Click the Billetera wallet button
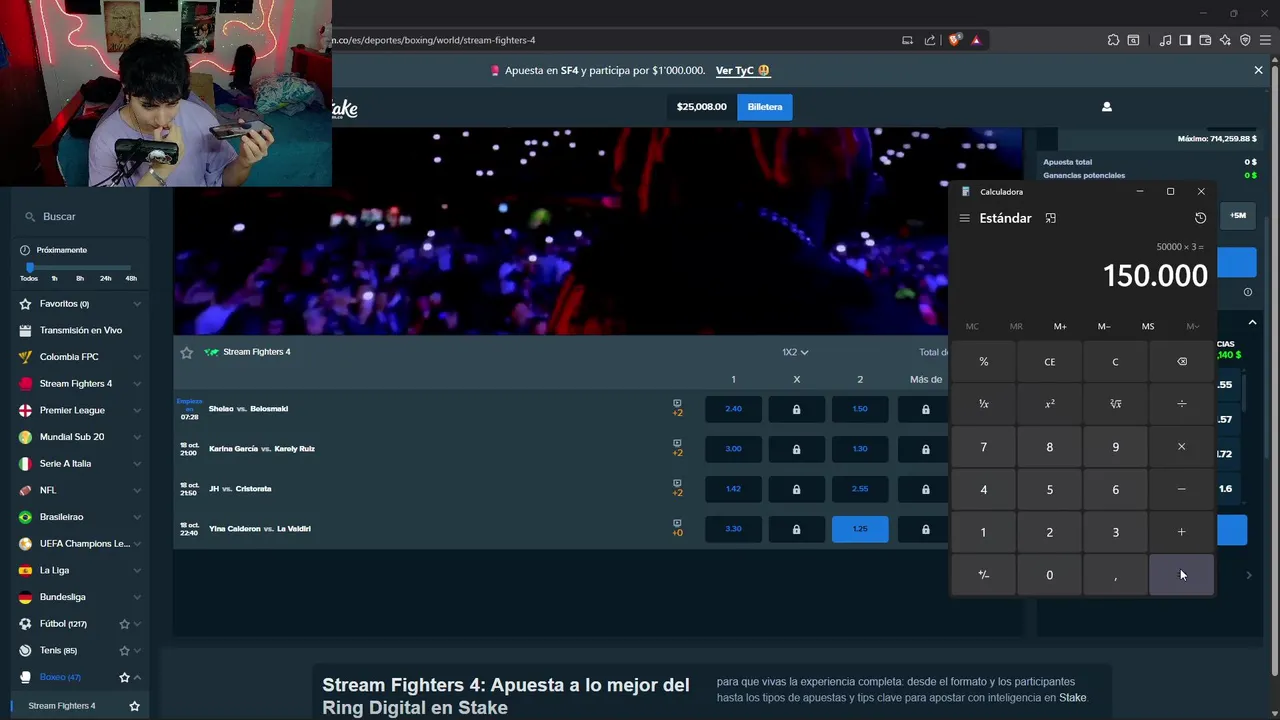 coord(765,107)
